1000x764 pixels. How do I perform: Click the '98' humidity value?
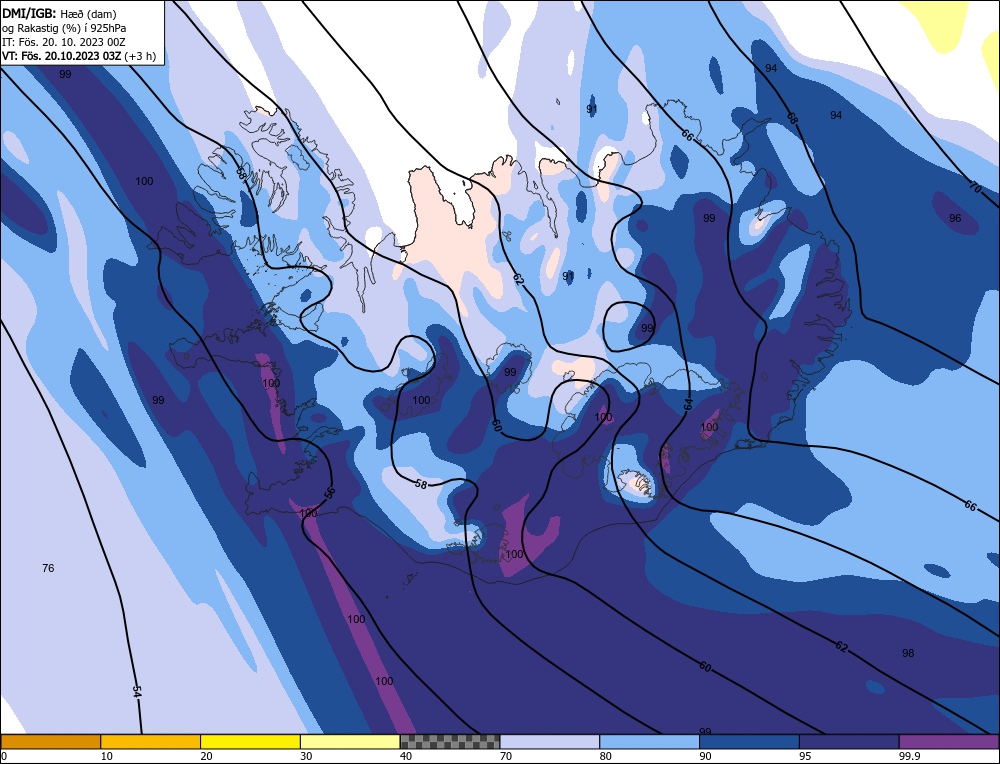(908, 653)
